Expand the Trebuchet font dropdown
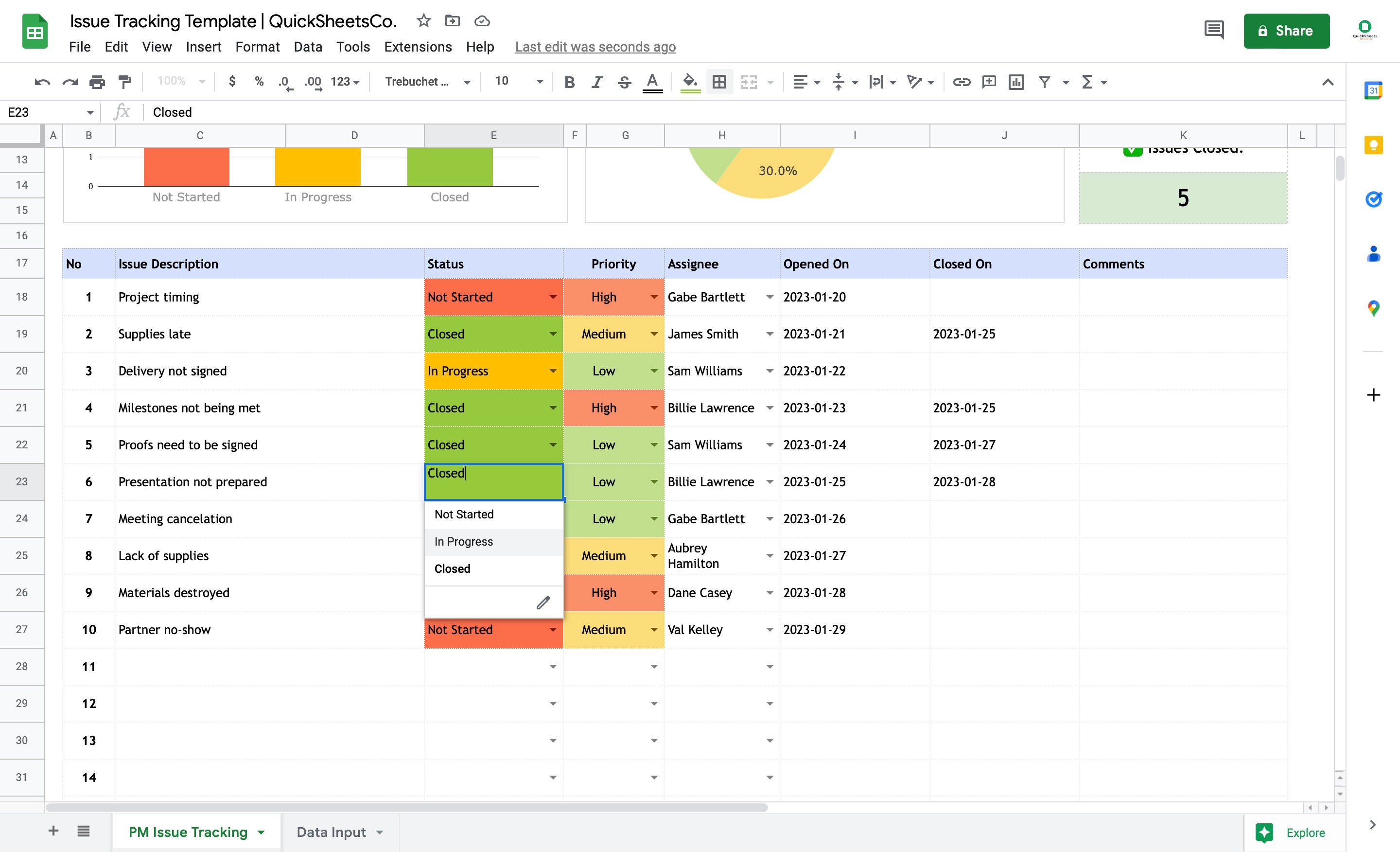 point(427,82)
